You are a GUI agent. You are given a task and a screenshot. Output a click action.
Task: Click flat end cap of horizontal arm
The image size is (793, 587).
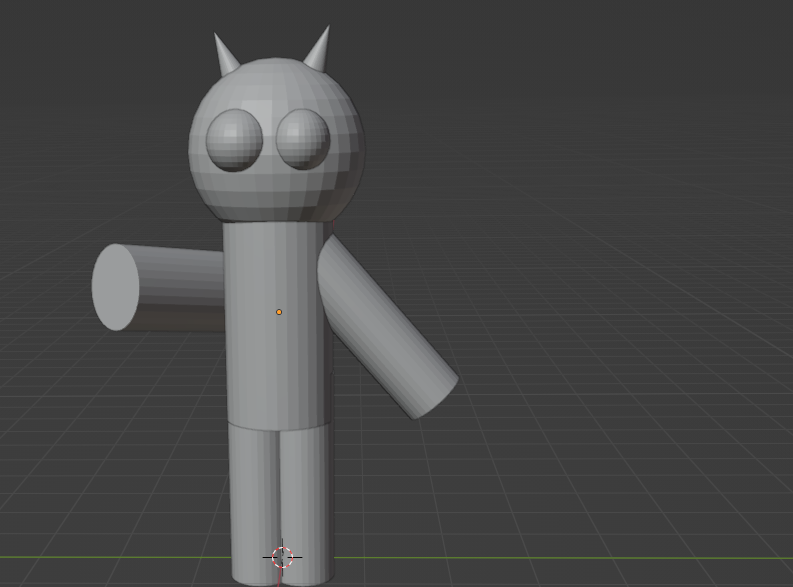coord(115,287)
